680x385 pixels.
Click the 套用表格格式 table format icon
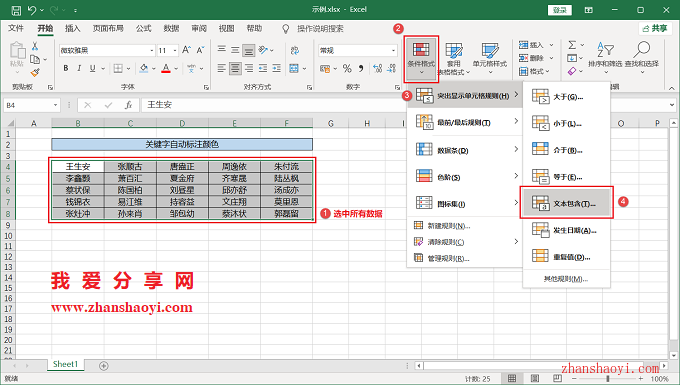click(454, 59)
